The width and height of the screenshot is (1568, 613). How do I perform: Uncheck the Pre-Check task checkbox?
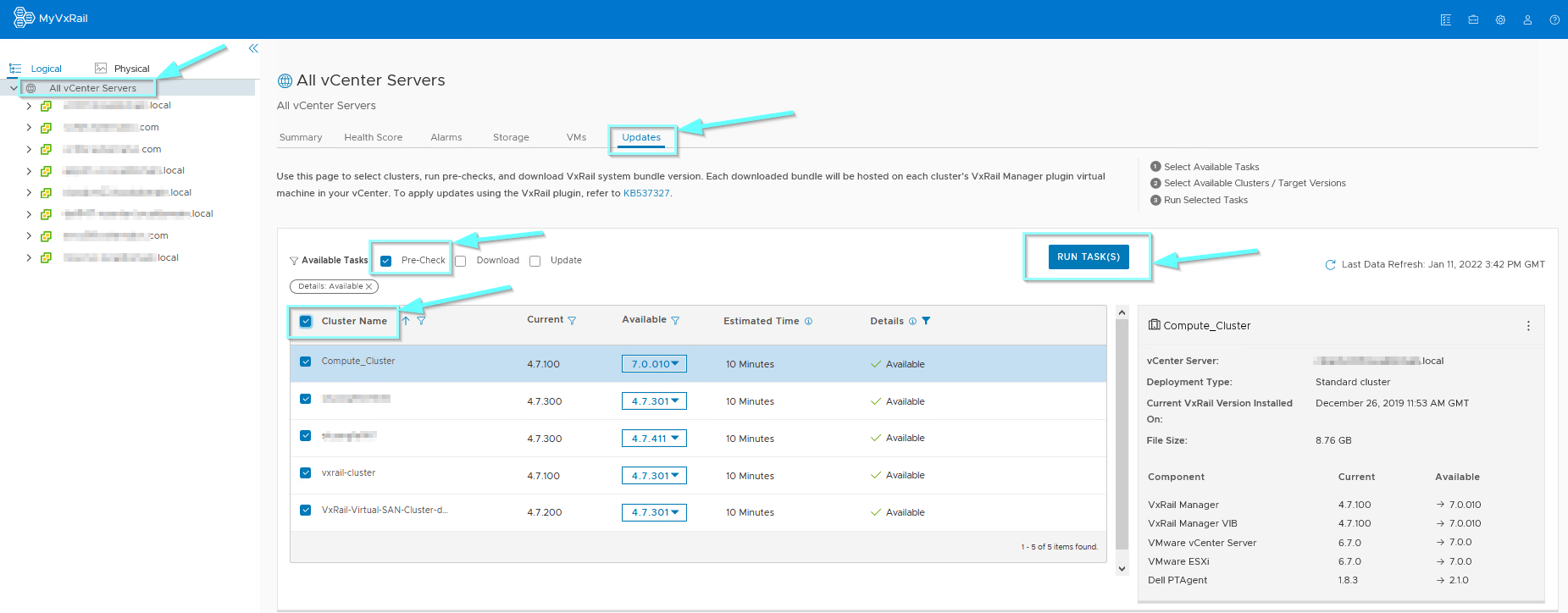[x=386, y=261]
